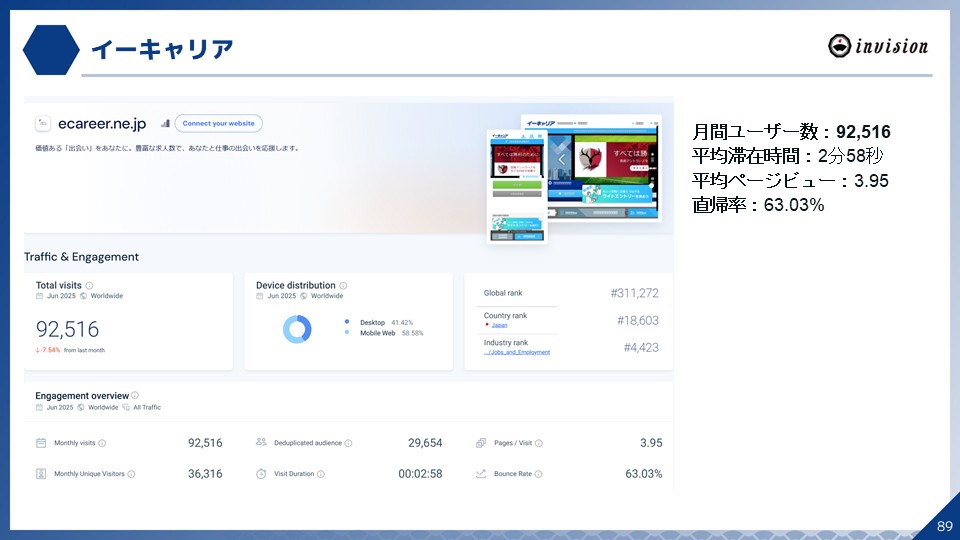
Task: Click calendar icon in Total visits card
Action: (x=39, y=296)
